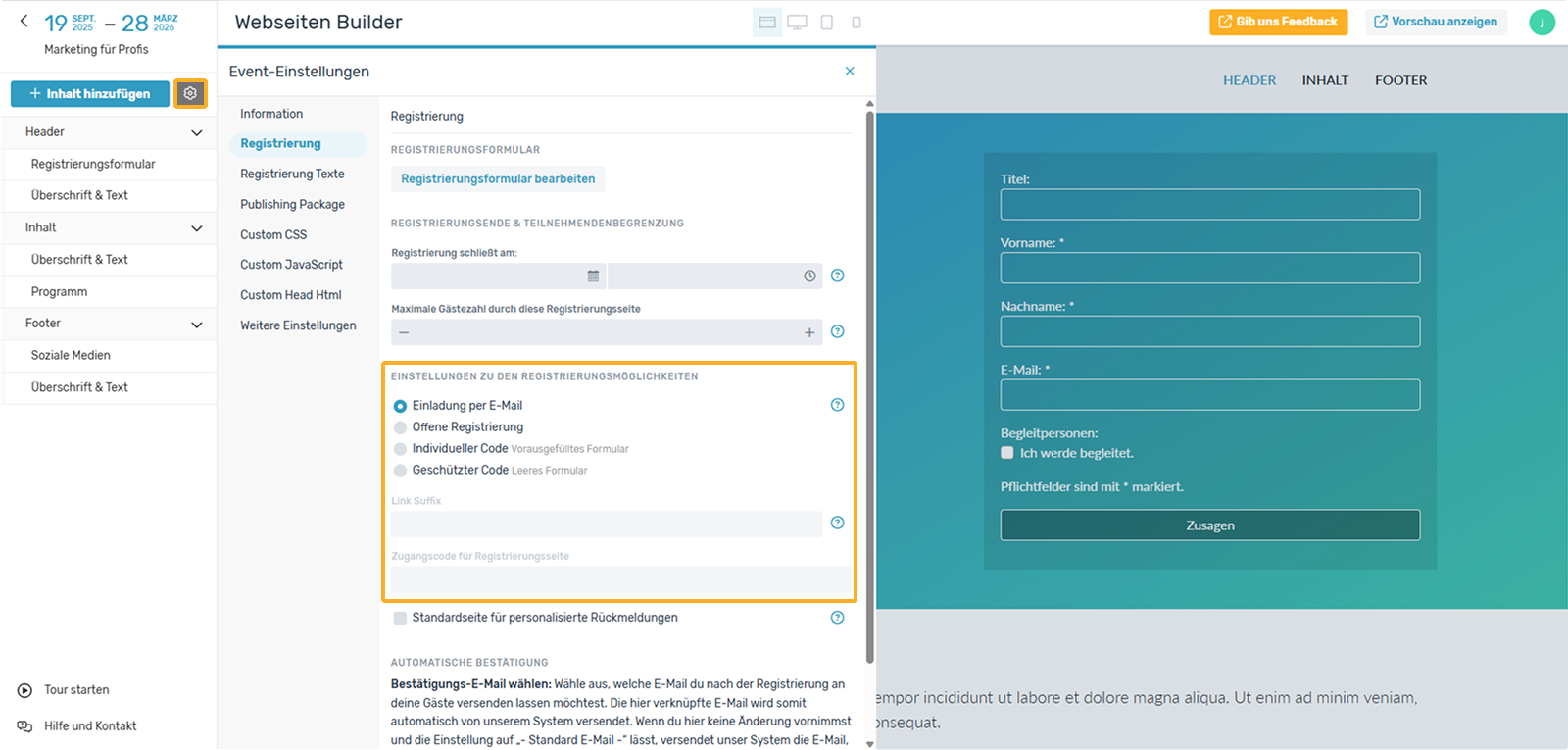1568x750 pixels.
Task: Click the Hilfe und Kontakt chat icon
Action: pyautogui.click(x=24, y=726)
